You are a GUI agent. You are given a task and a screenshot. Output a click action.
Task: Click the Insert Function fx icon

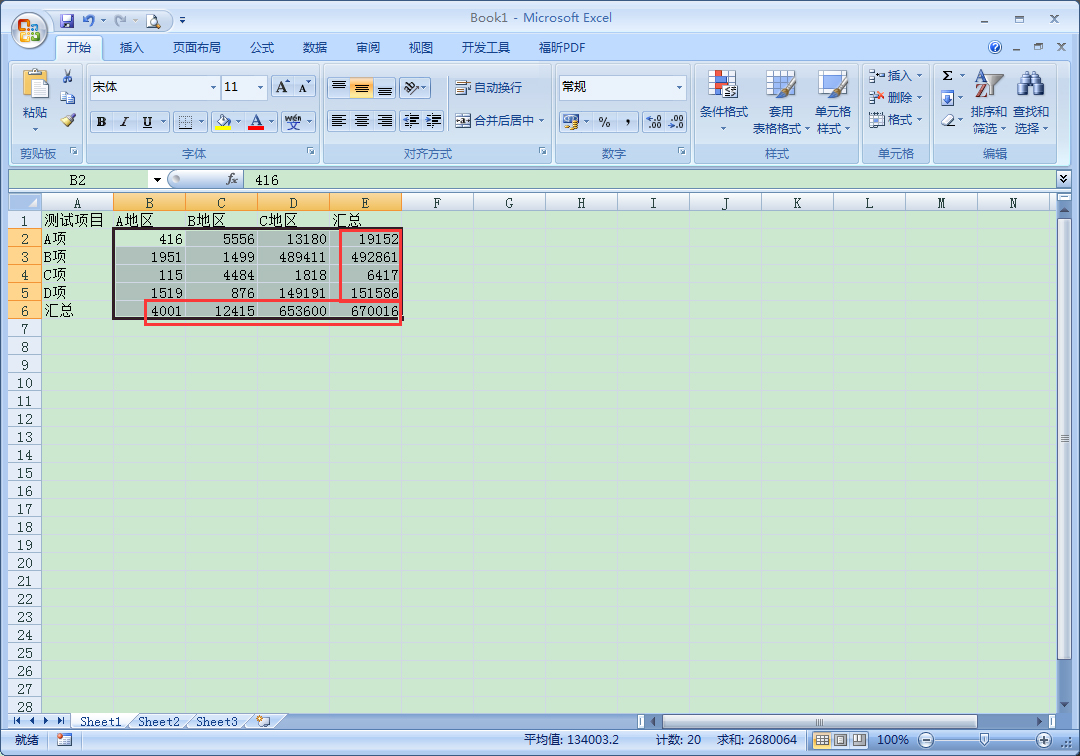point(232,180)
